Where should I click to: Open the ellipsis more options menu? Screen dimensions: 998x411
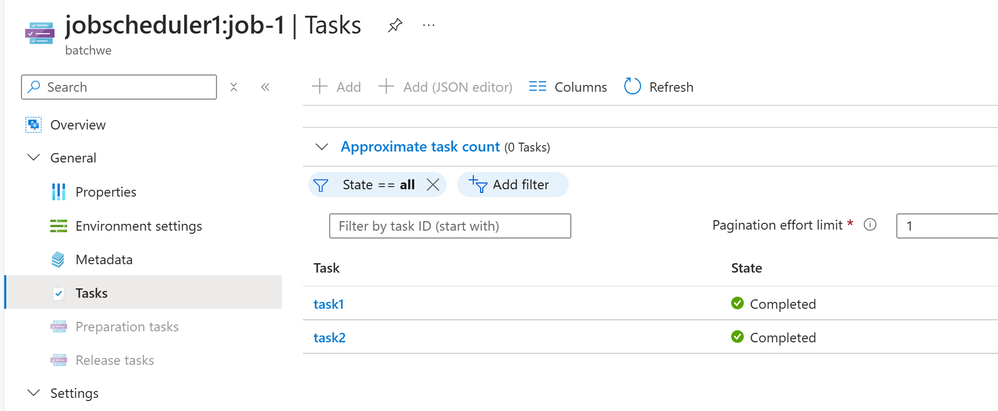coord(428,25)
